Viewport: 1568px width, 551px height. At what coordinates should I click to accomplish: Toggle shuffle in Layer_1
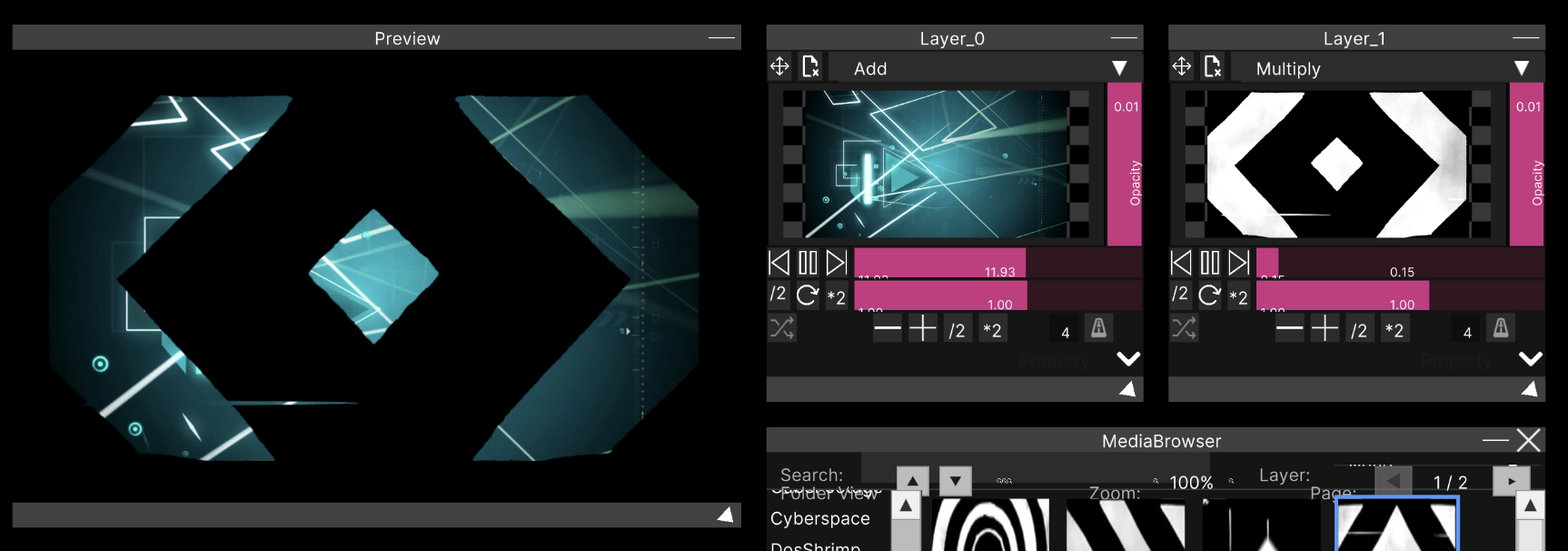(x=1184, y=327)
